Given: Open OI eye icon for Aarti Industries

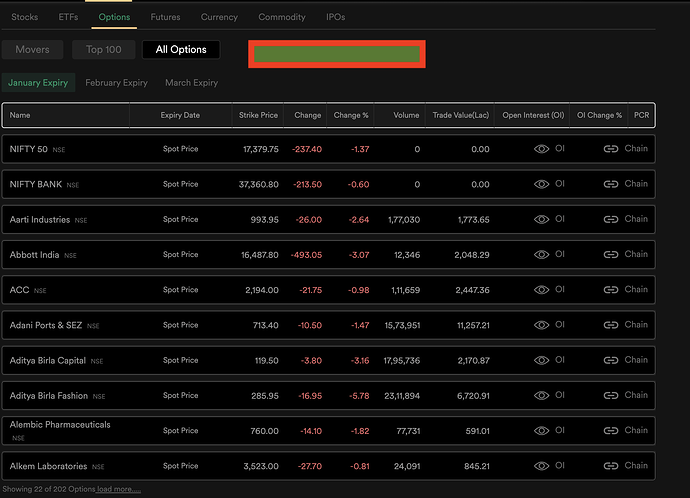Looking at the screenshot, I should click(x=541, y=220).
